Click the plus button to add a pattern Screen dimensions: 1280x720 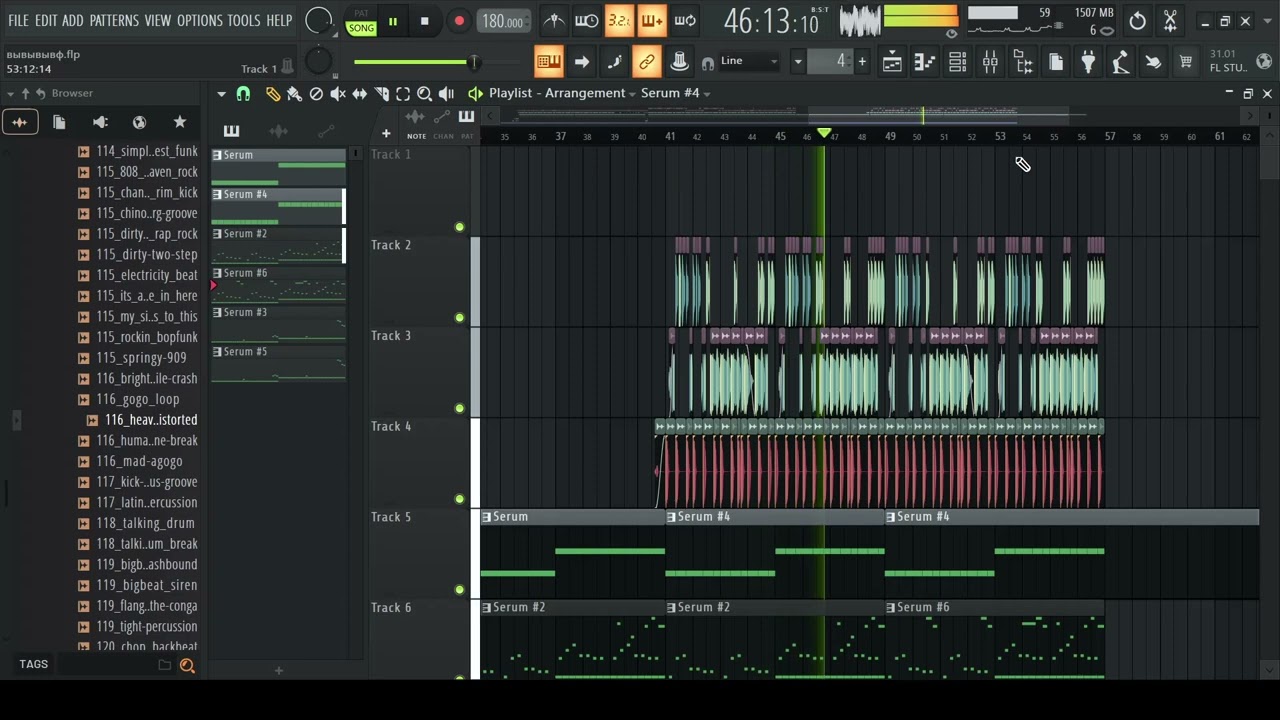(862, 62)
